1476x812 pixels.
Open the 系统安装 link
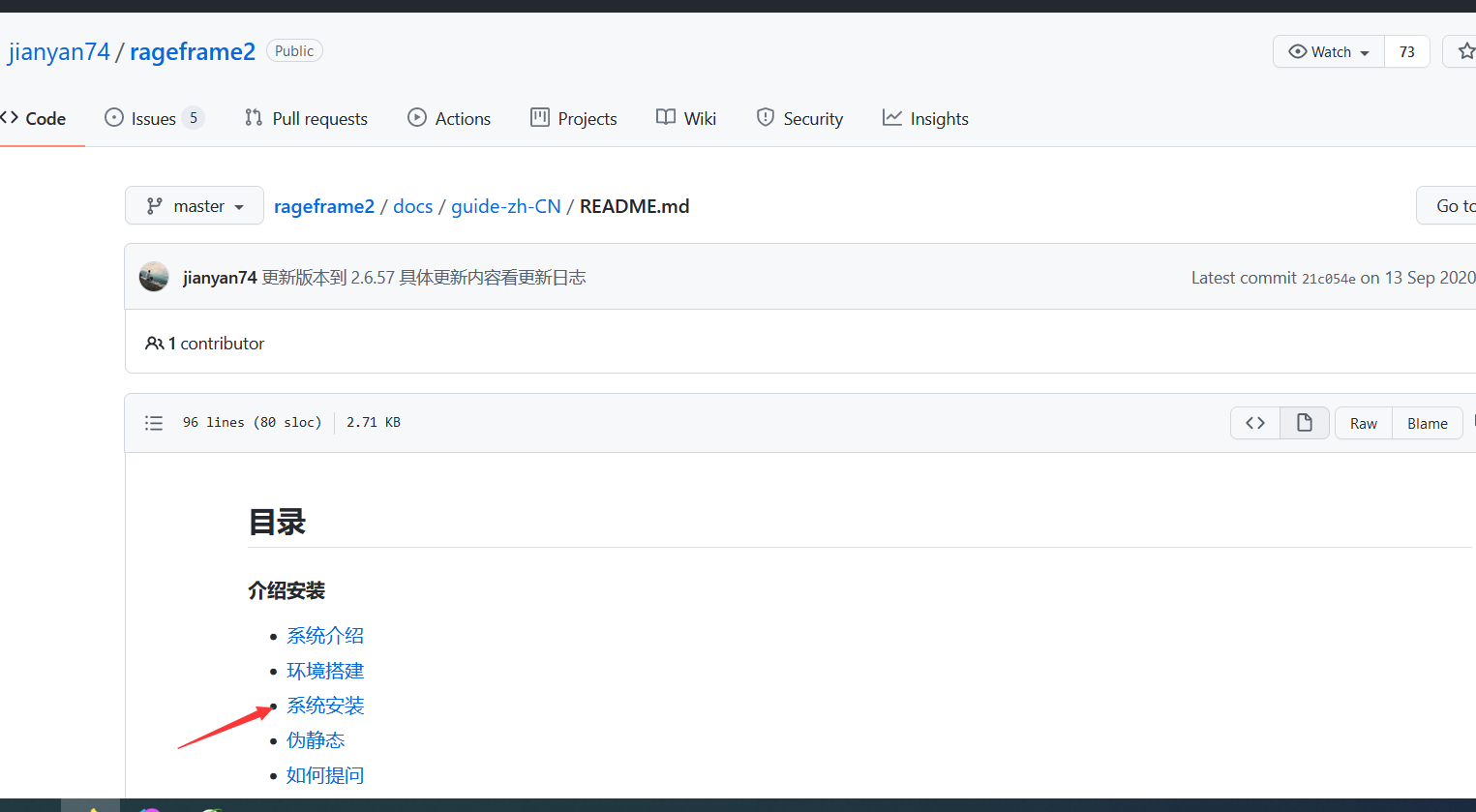click(325, 706)
